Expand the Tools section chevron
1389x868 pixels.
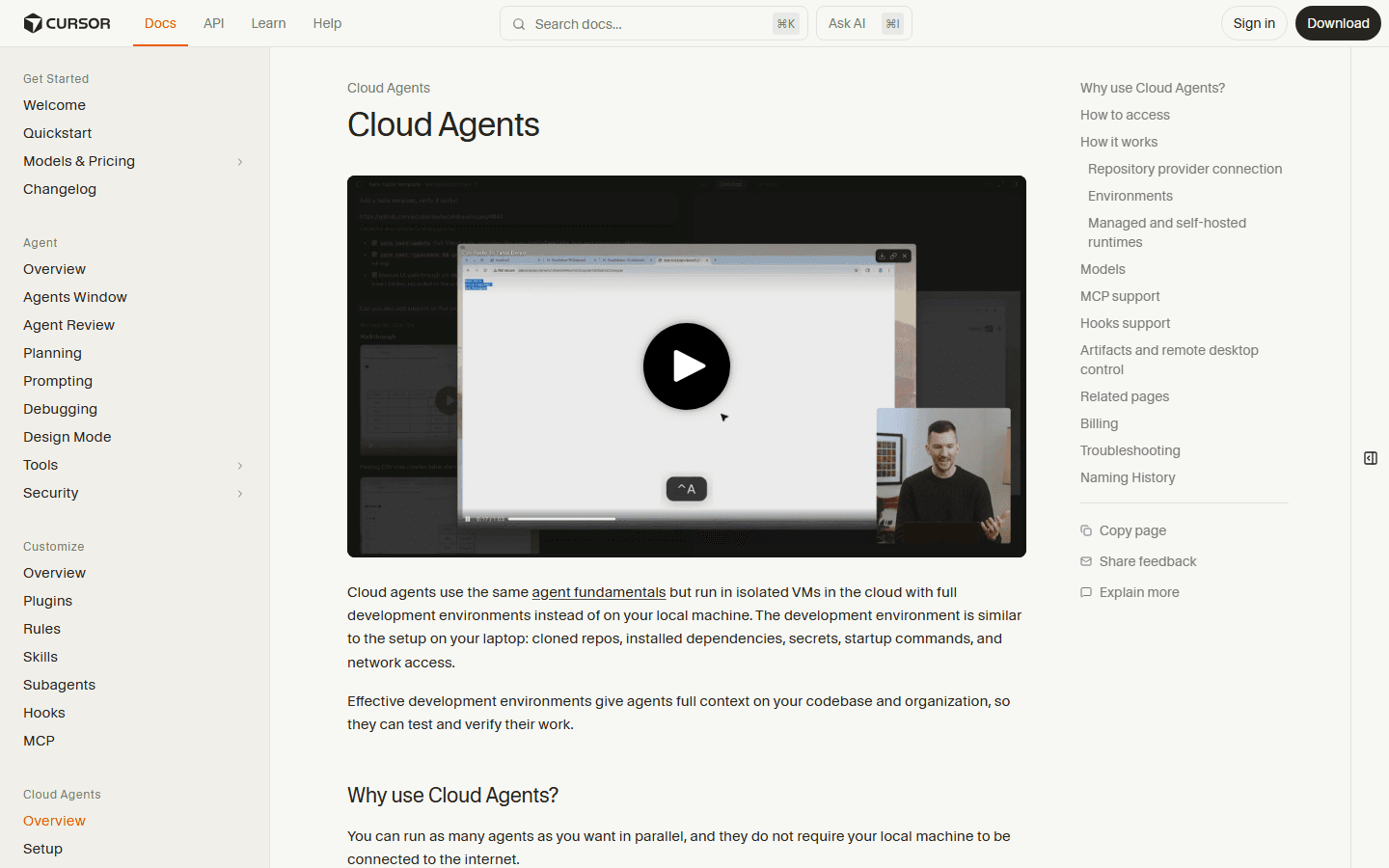tap(240, 466)
